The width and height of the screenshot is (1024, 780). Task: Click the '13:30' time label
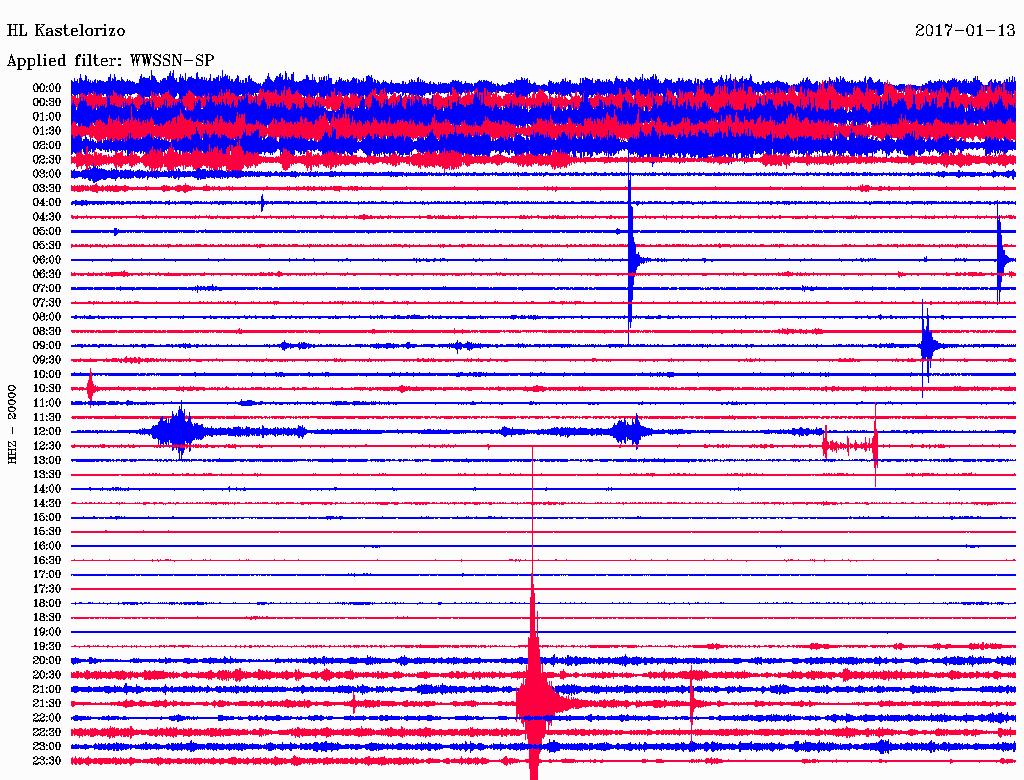[47, 474]
